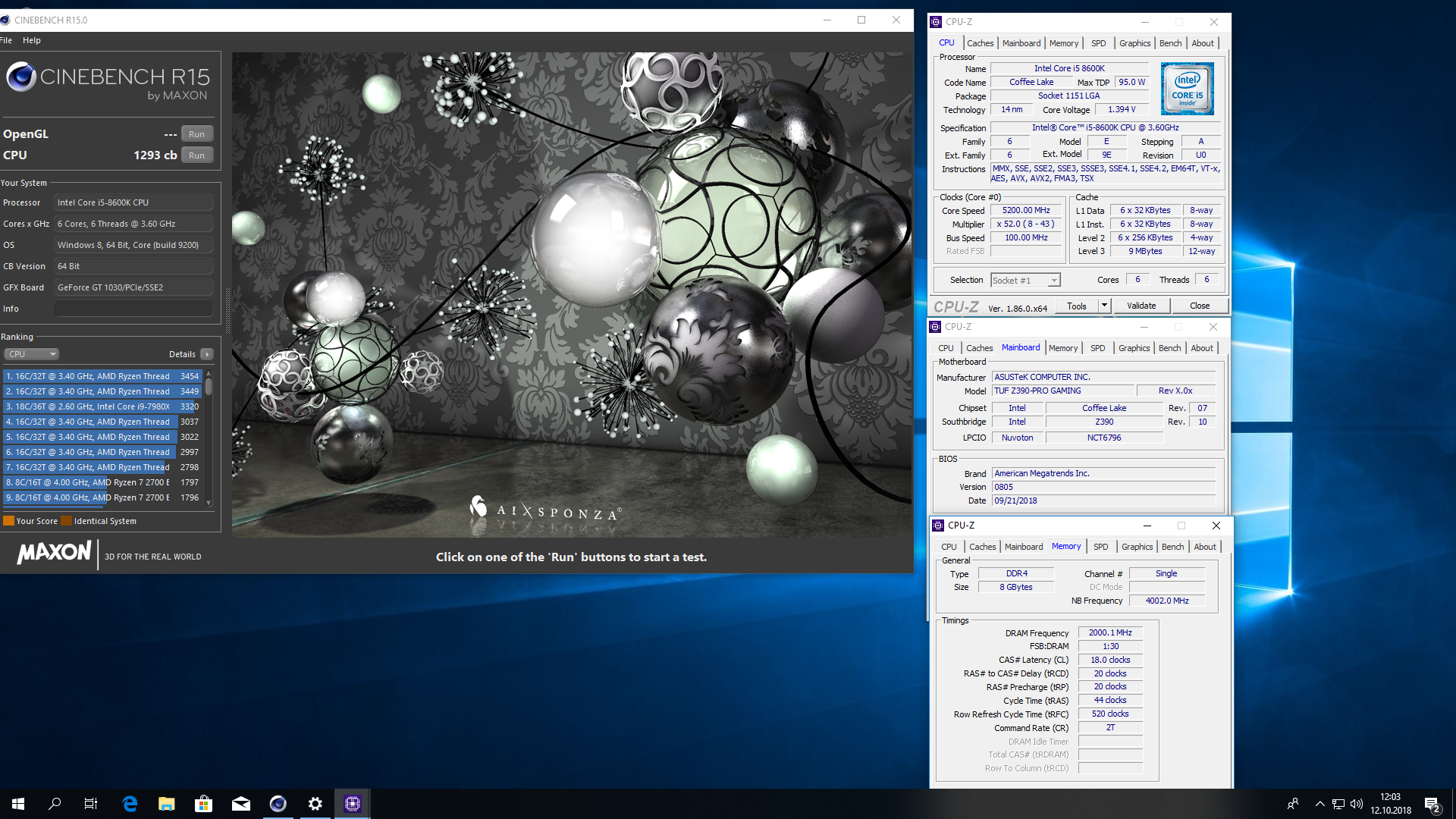
Task: Click Core Voltage value 1.394 V
Action: [x=1122, y=110]
